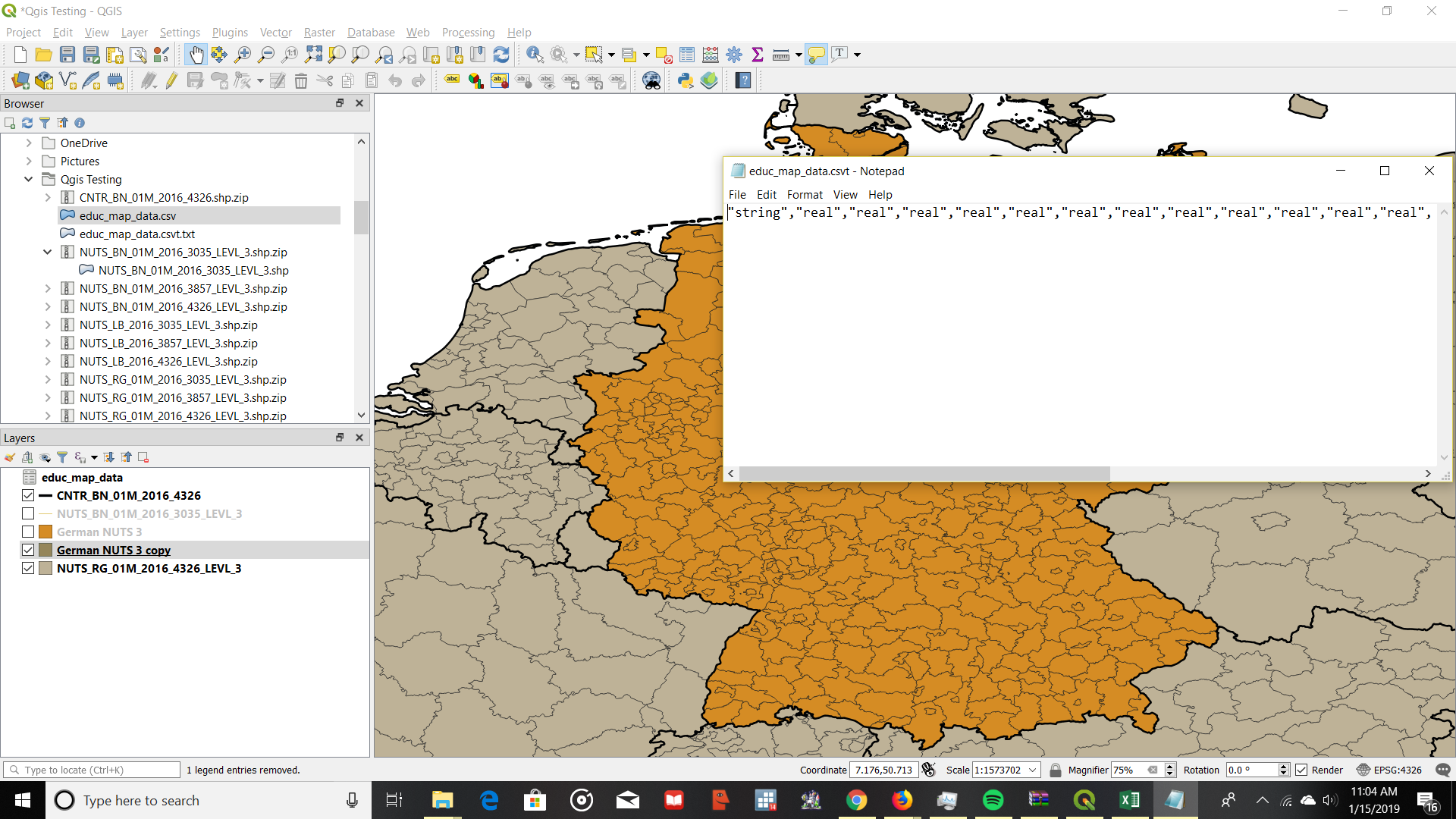Viewport: 1456px width, 819px height.
Task: Show the German NUTS 3 layer
Action: pyautogui.click(x=28, y=532)
